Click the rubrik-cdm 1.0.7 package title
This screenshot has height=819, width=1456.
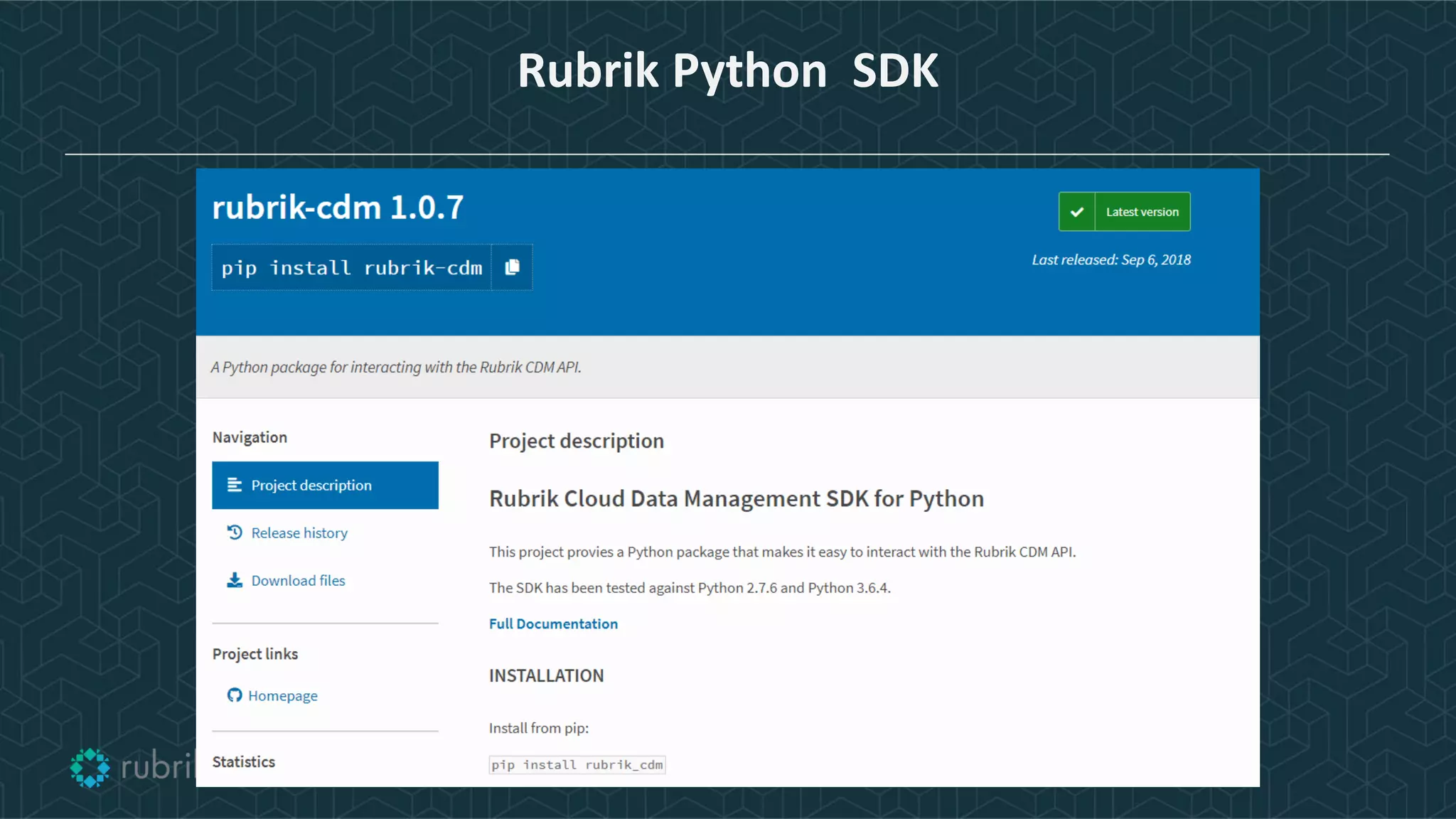pyautogui.click(x=338, y=208)
